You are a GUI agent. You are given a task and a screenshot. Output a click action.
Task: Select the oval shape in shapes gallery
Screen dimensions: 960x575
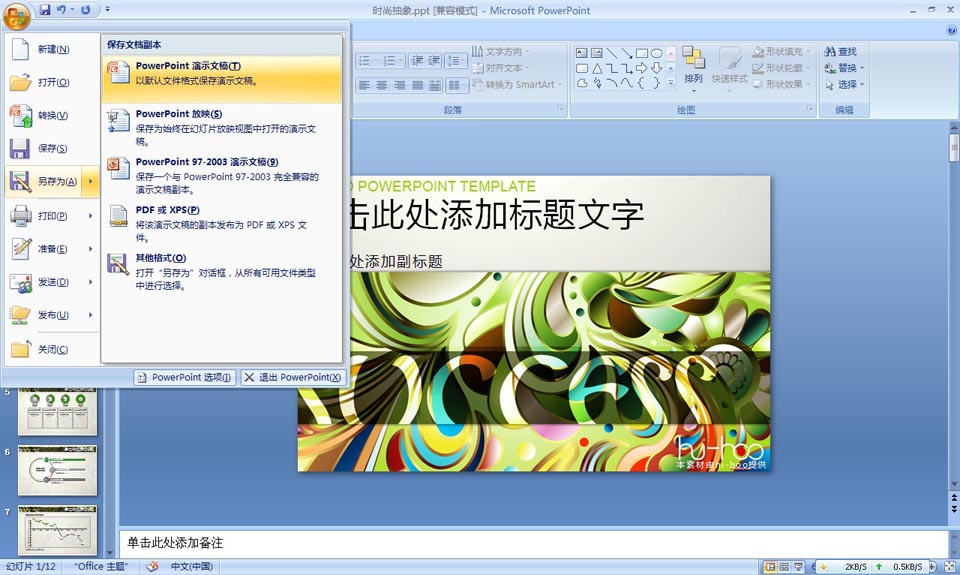click(x=656, y=53)
